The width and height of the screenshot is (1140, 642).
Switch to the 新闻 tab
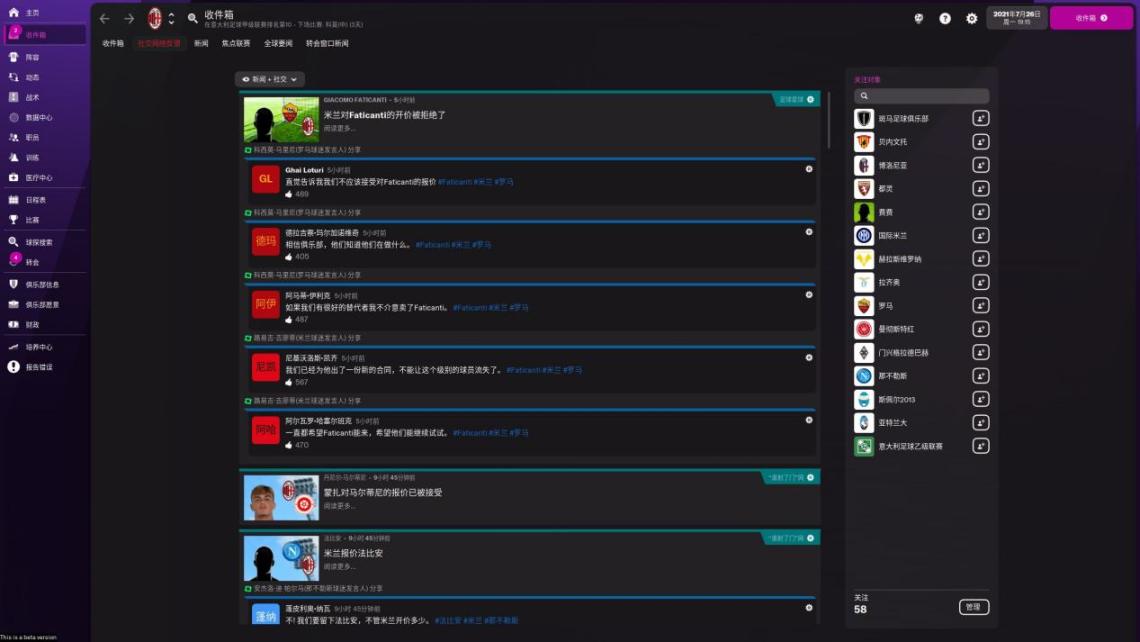click(201, 44)
